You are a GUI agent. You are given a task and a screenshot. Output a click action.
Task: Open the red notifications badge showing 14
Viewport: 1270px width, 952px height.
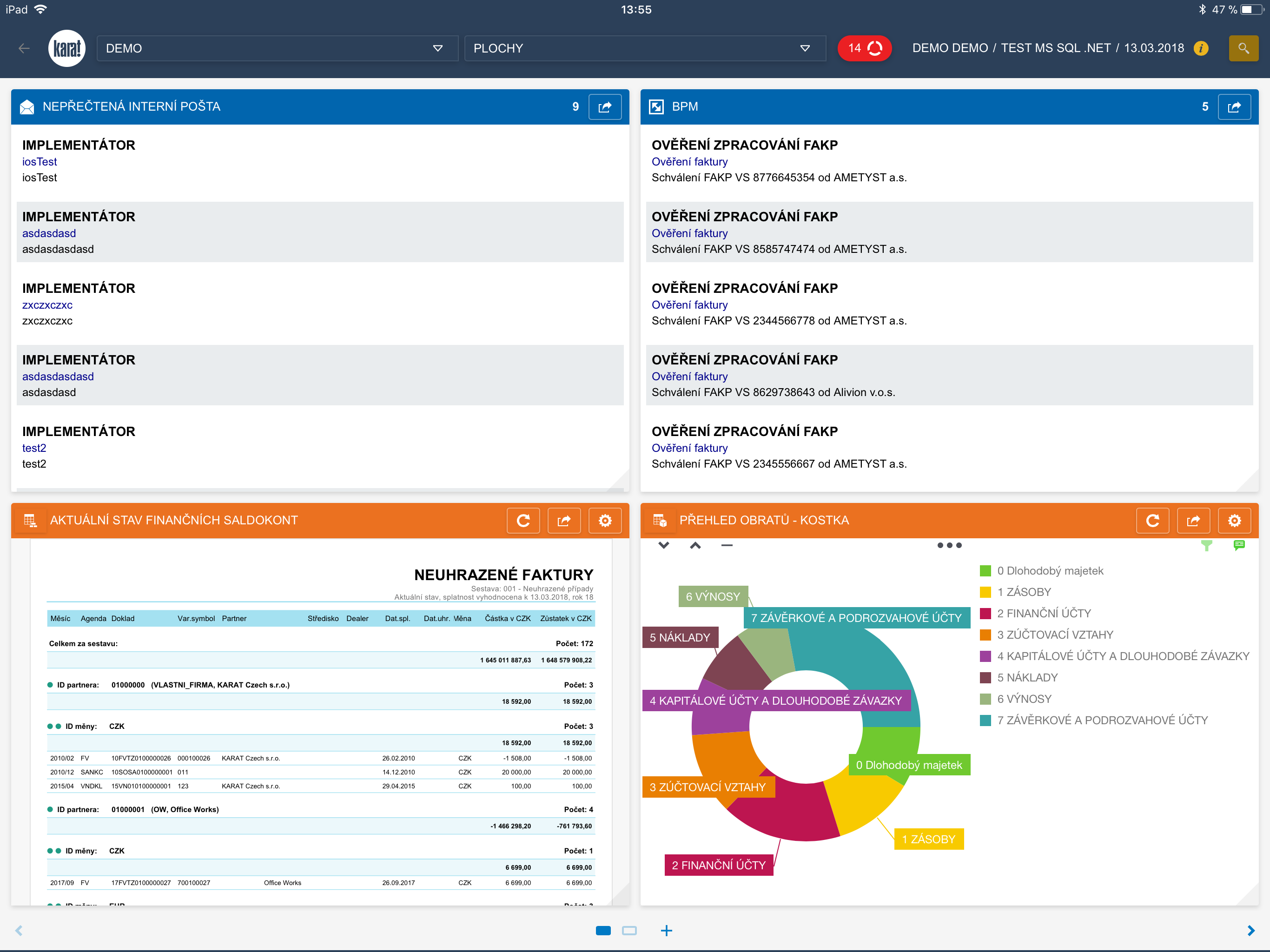[864, 48]
